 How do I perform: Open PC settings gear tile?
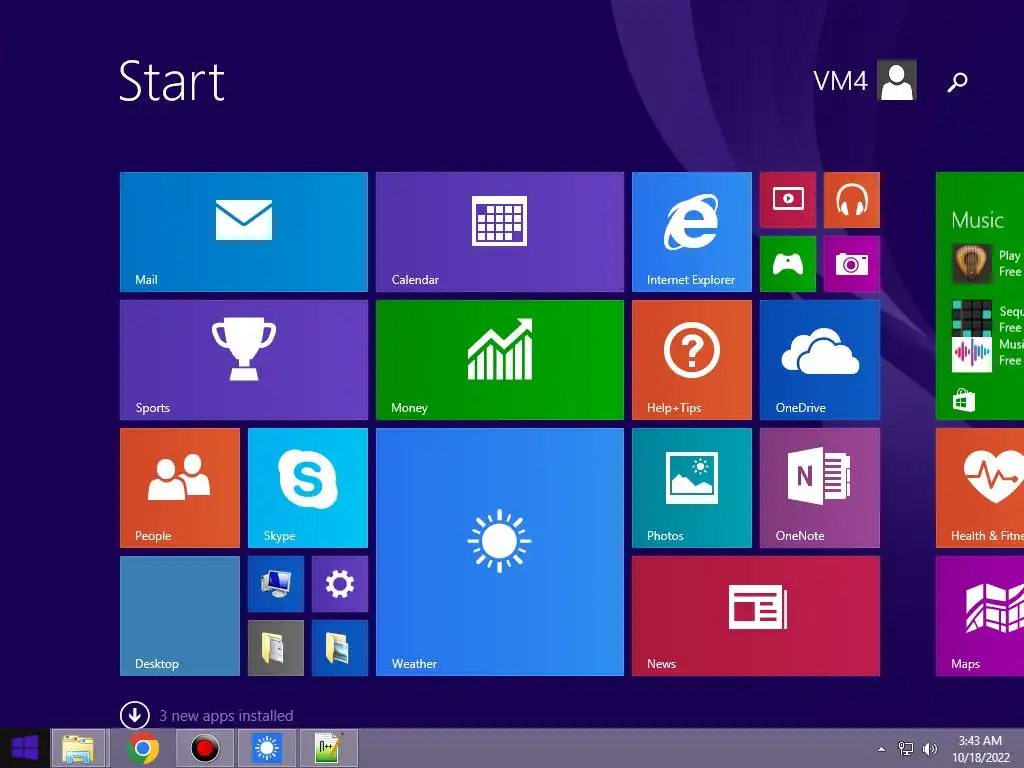pyautogui.click(x=340, y=584)
